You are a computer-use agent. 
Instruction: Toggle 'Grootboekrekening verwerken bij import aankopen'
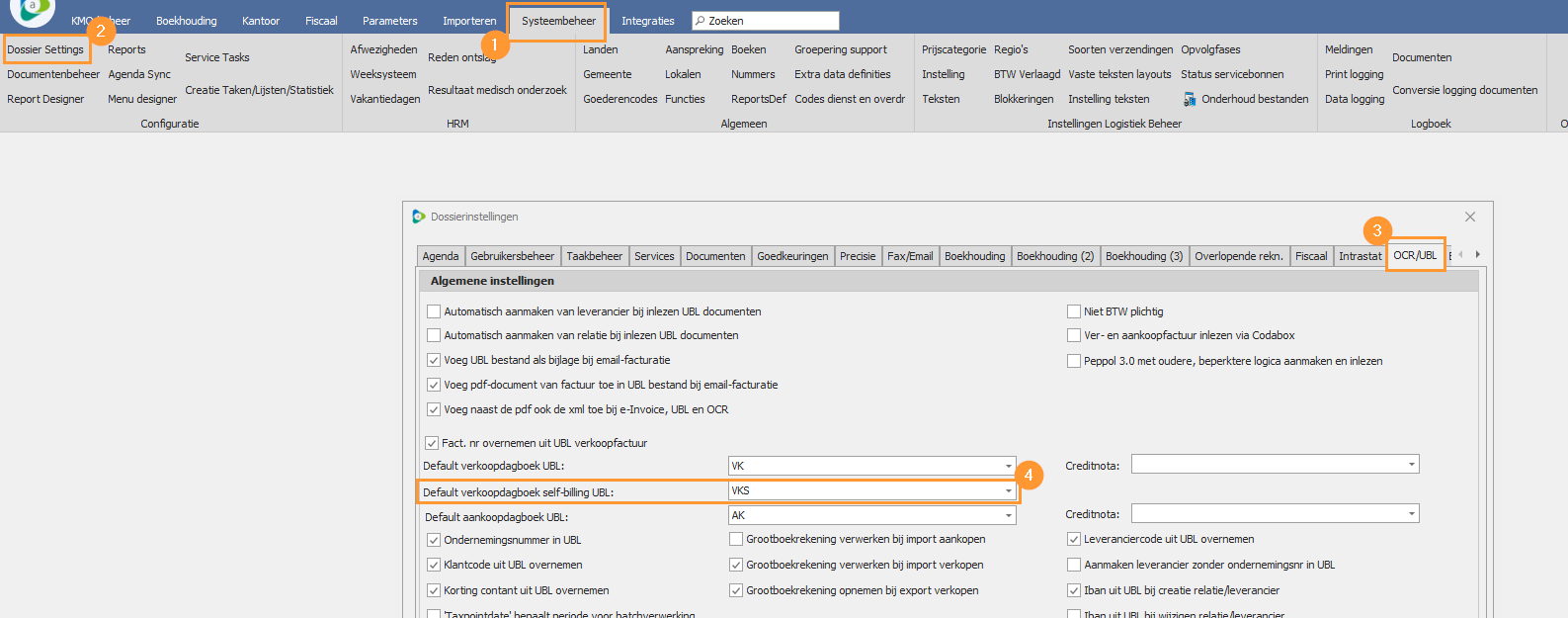736,539
